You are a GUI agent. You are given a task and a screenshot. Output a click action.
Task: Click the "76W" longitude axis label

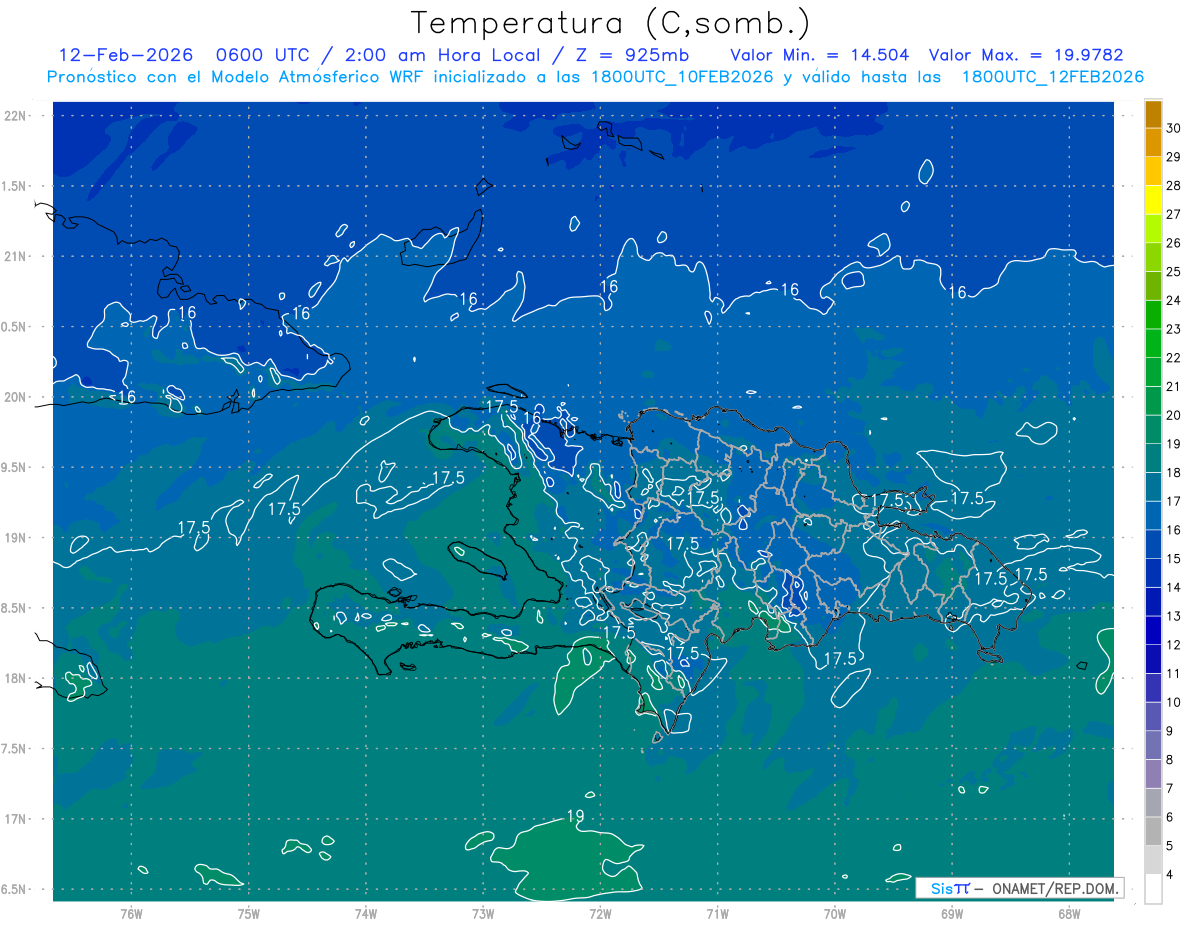point(131,914)
